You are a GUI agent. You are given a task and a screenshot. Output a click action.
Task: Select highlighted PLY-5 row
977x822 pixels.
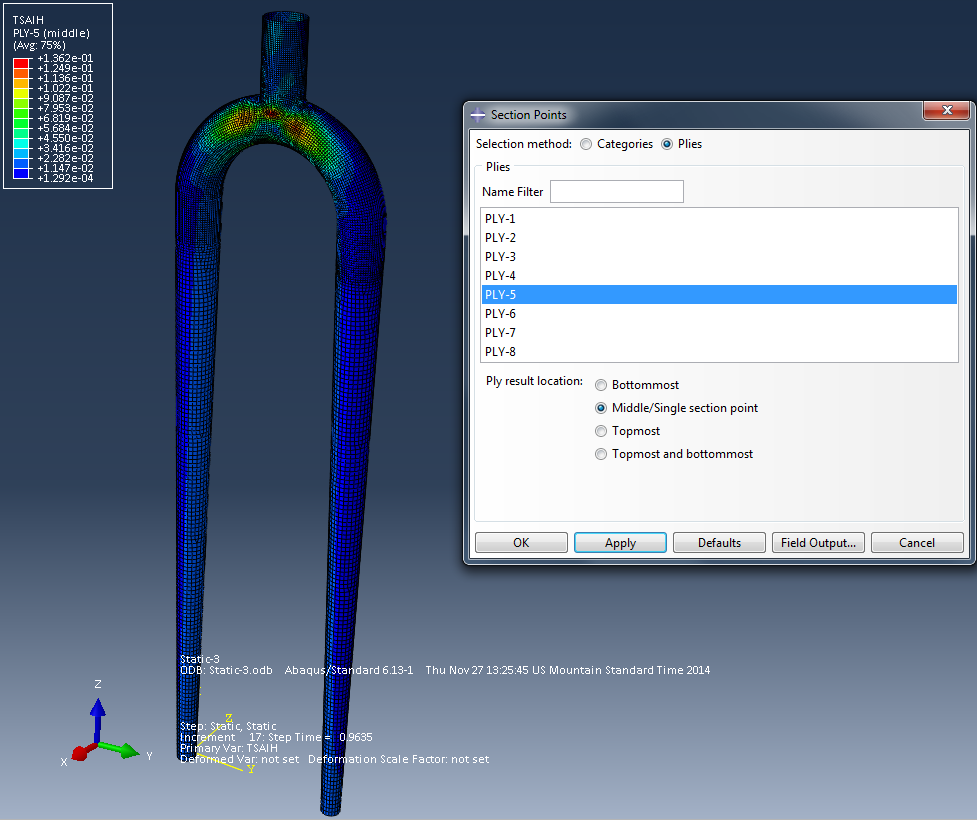point(719,295)
